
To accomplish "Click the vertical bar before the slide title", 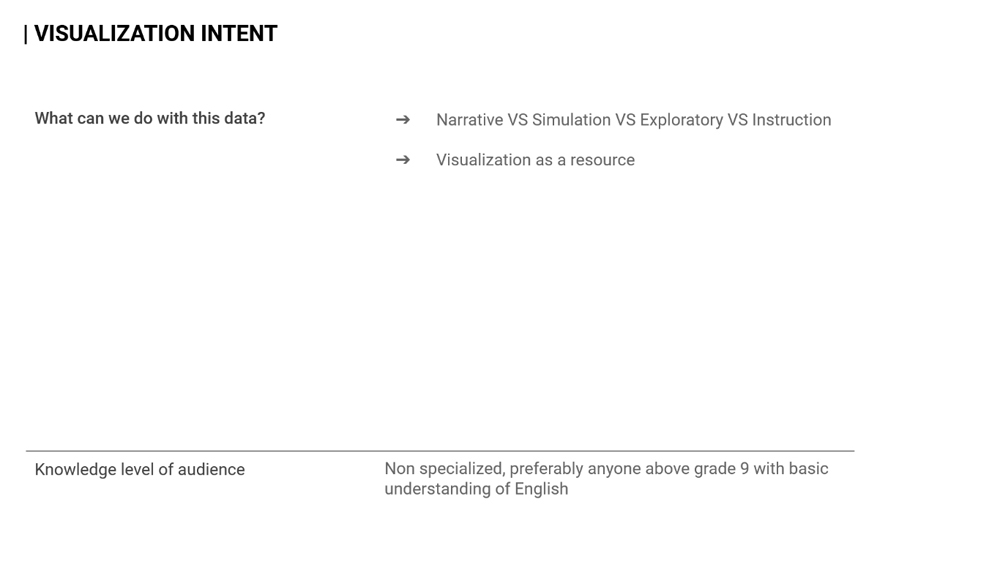I will [26, 35].
